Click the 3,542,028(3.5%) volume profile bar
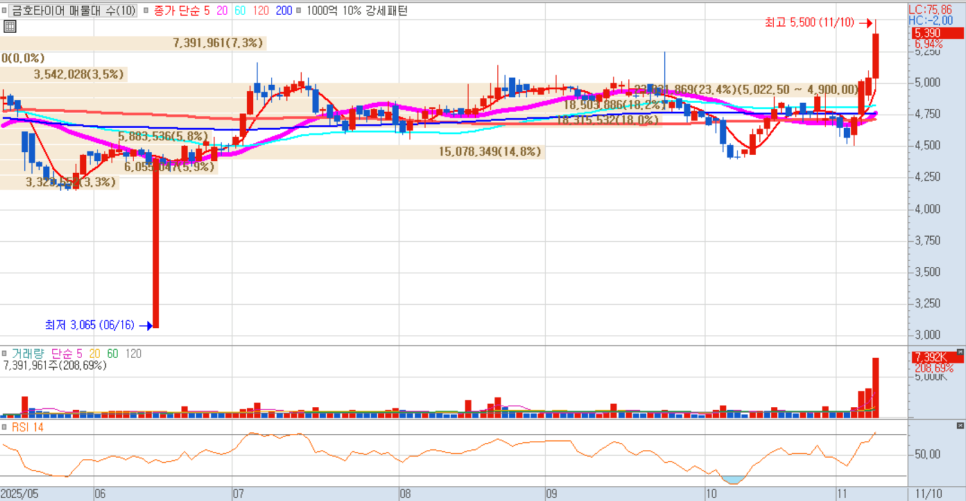 pyautogui.click(x=63, y=75)
